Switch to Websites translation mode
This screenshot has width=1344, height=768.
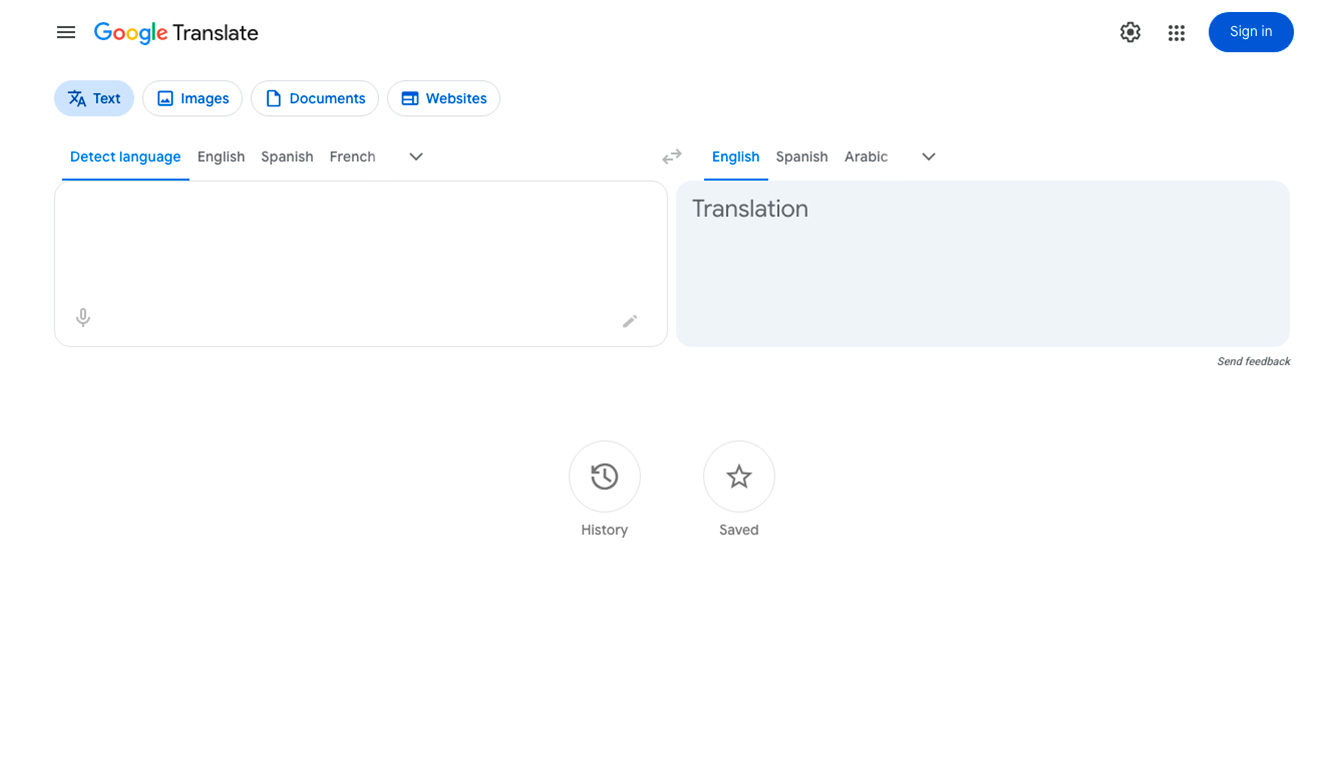(443, 98)
